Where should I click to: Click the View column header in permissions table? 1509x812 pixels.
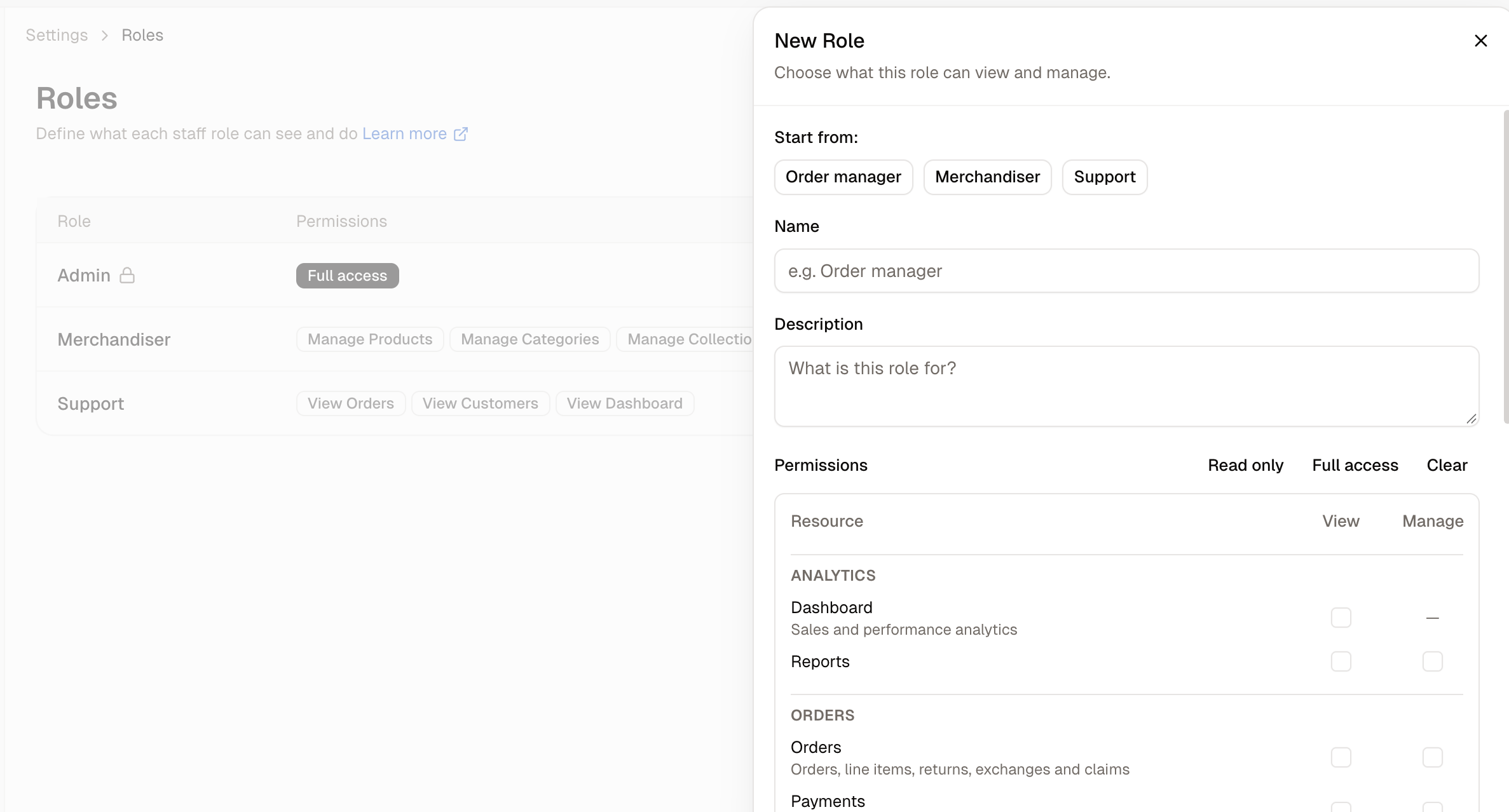(1341, 521)
